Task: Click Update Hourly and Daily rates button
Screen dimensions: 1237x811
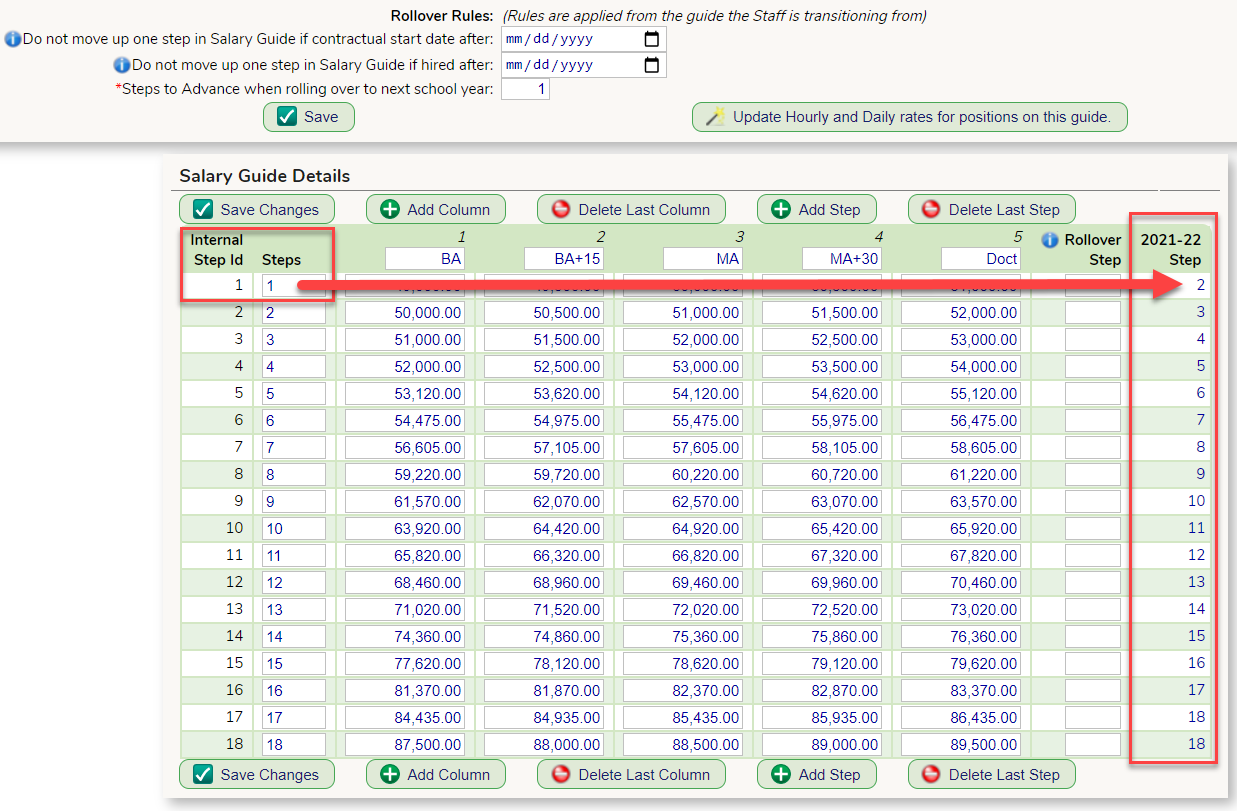Action: coord(910,116)
